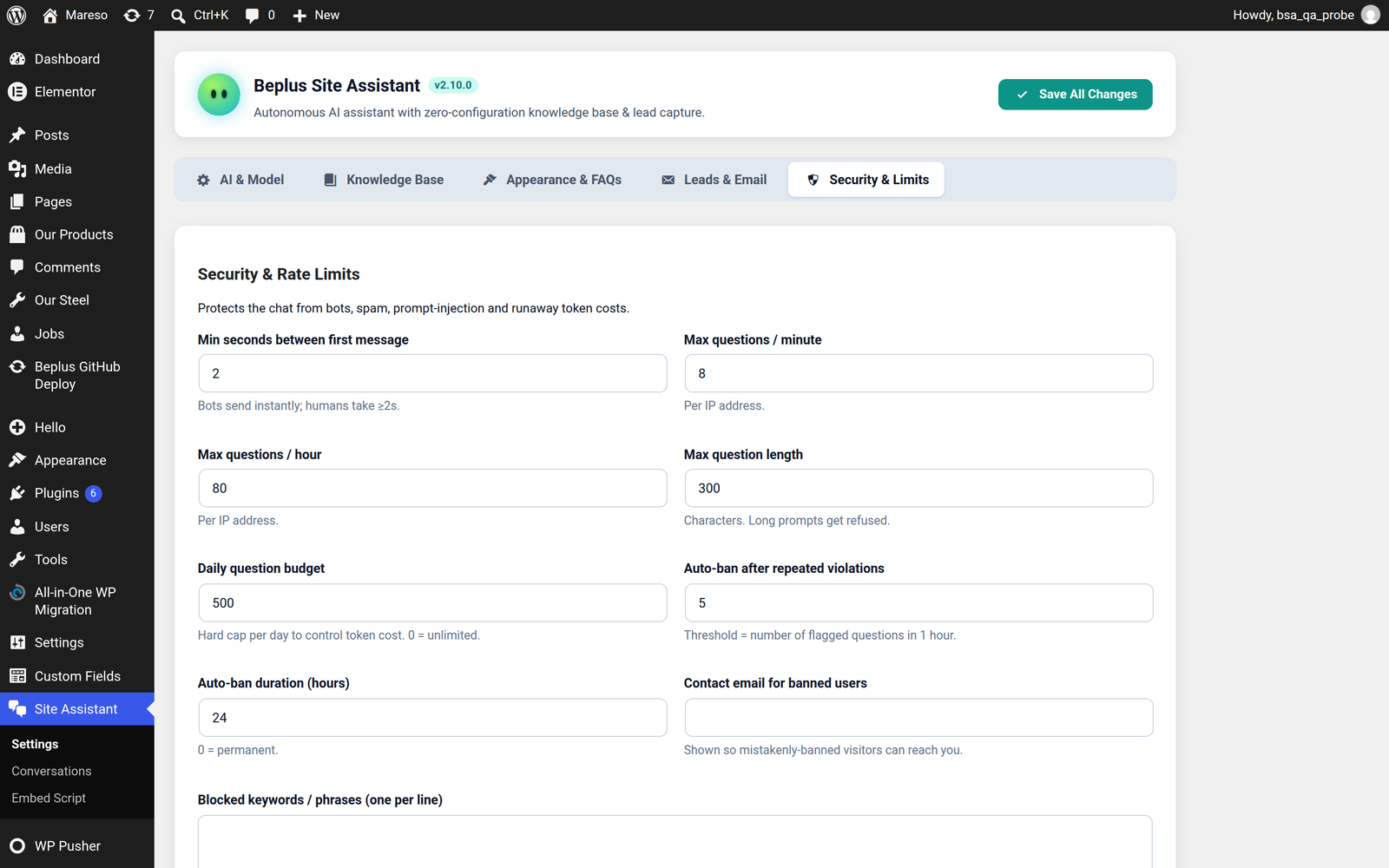Click the Beplus GitHub Deploy sync icon
Screen dimensions: 1389x868
(17, 366)
